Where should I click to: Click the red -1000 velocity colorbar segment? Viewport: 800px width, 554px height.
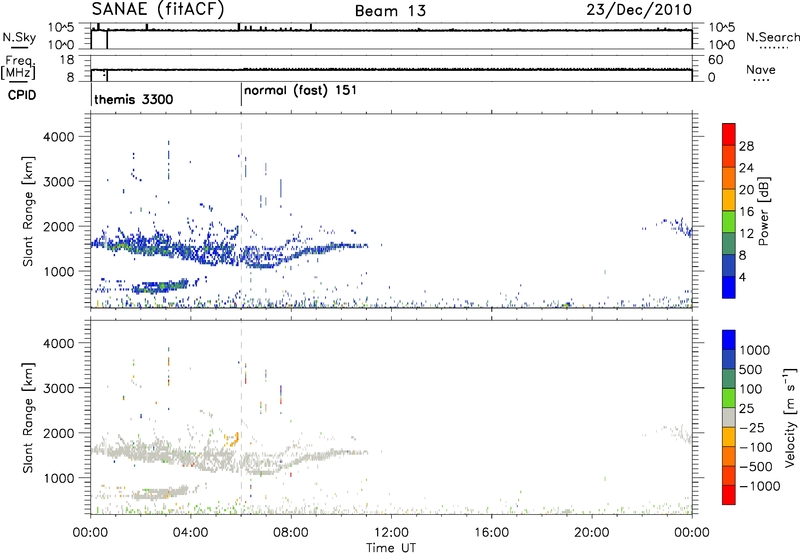click(x=729, y=494)
